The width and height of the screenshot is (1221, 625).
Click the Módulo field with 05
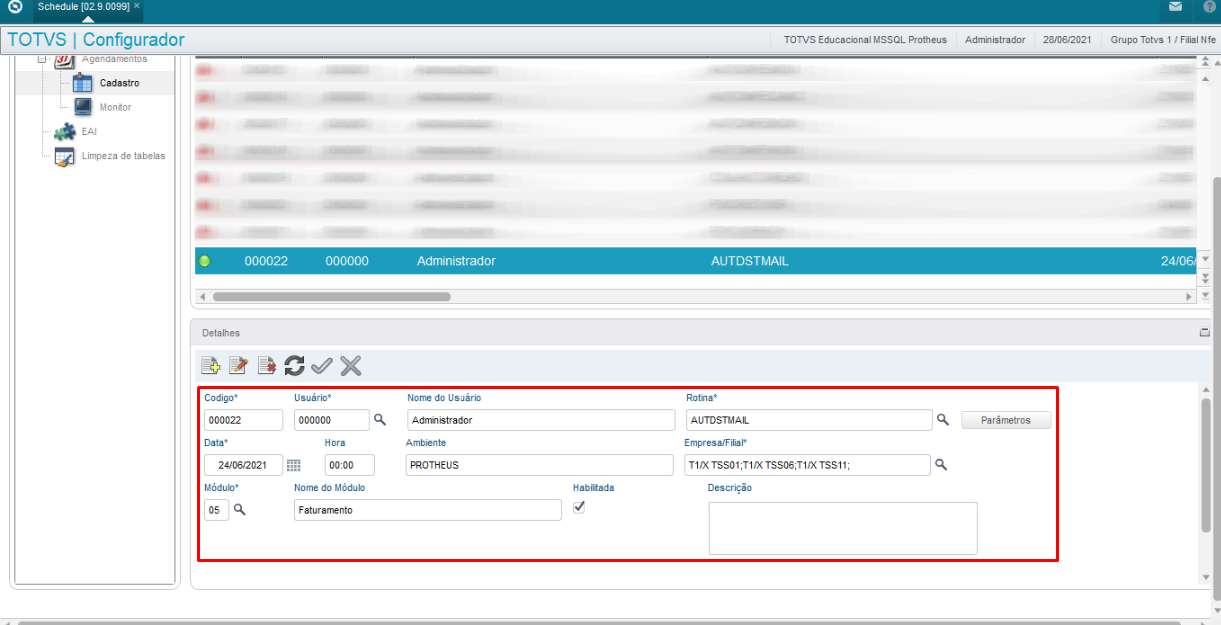(x=216, y=510)
